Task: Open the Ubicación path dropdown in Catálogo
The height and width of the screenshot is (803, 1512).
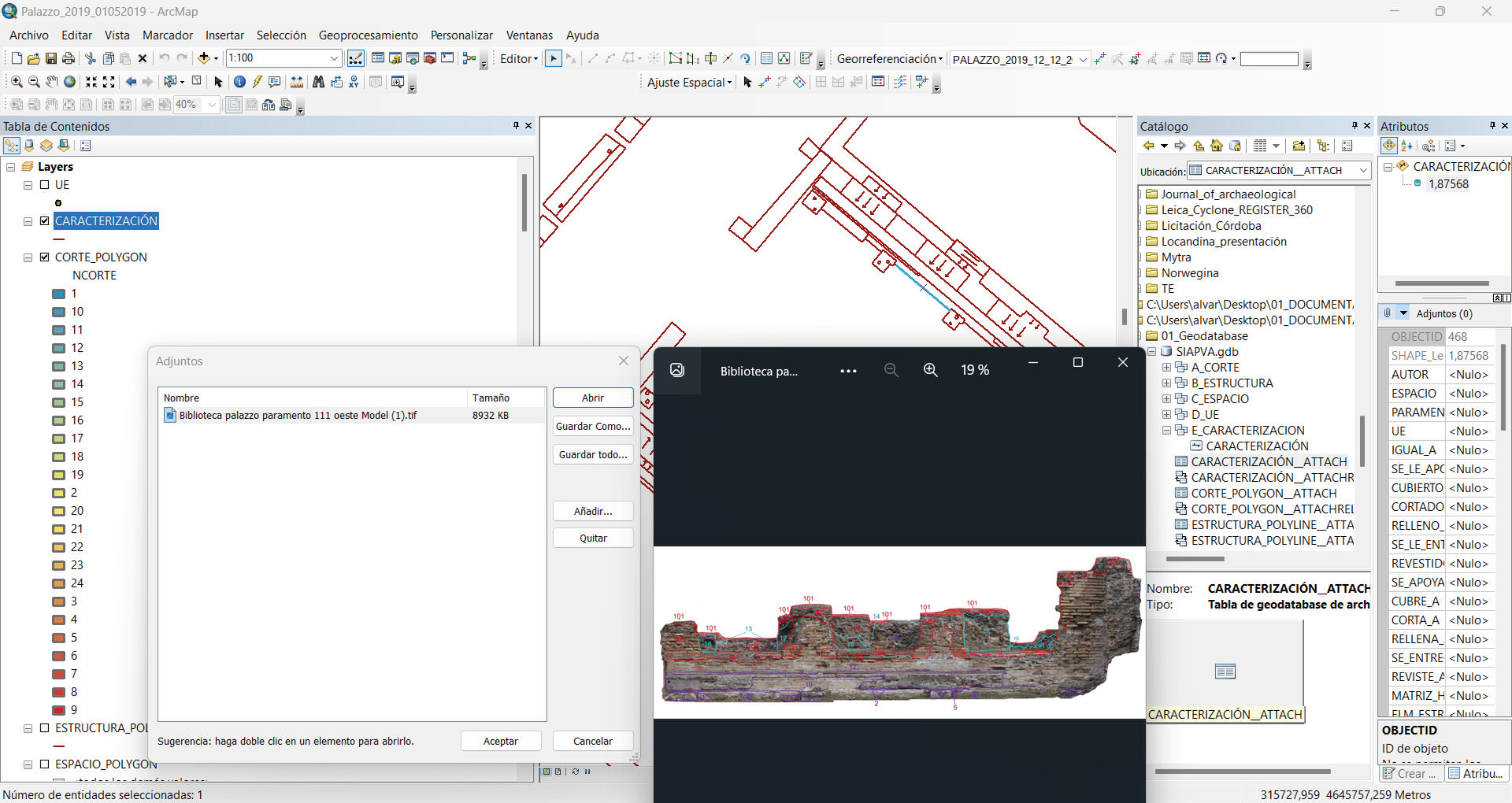Action: point(1362,170)
